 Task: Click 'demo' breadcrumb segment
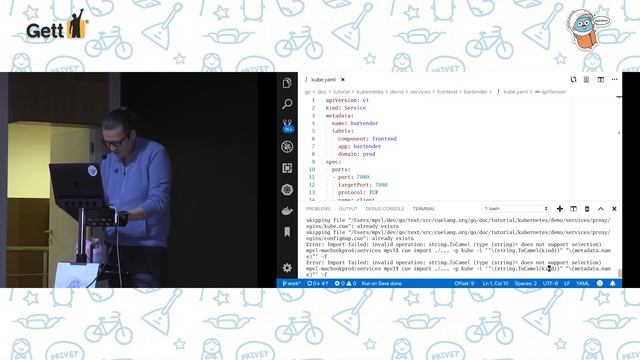397,92
